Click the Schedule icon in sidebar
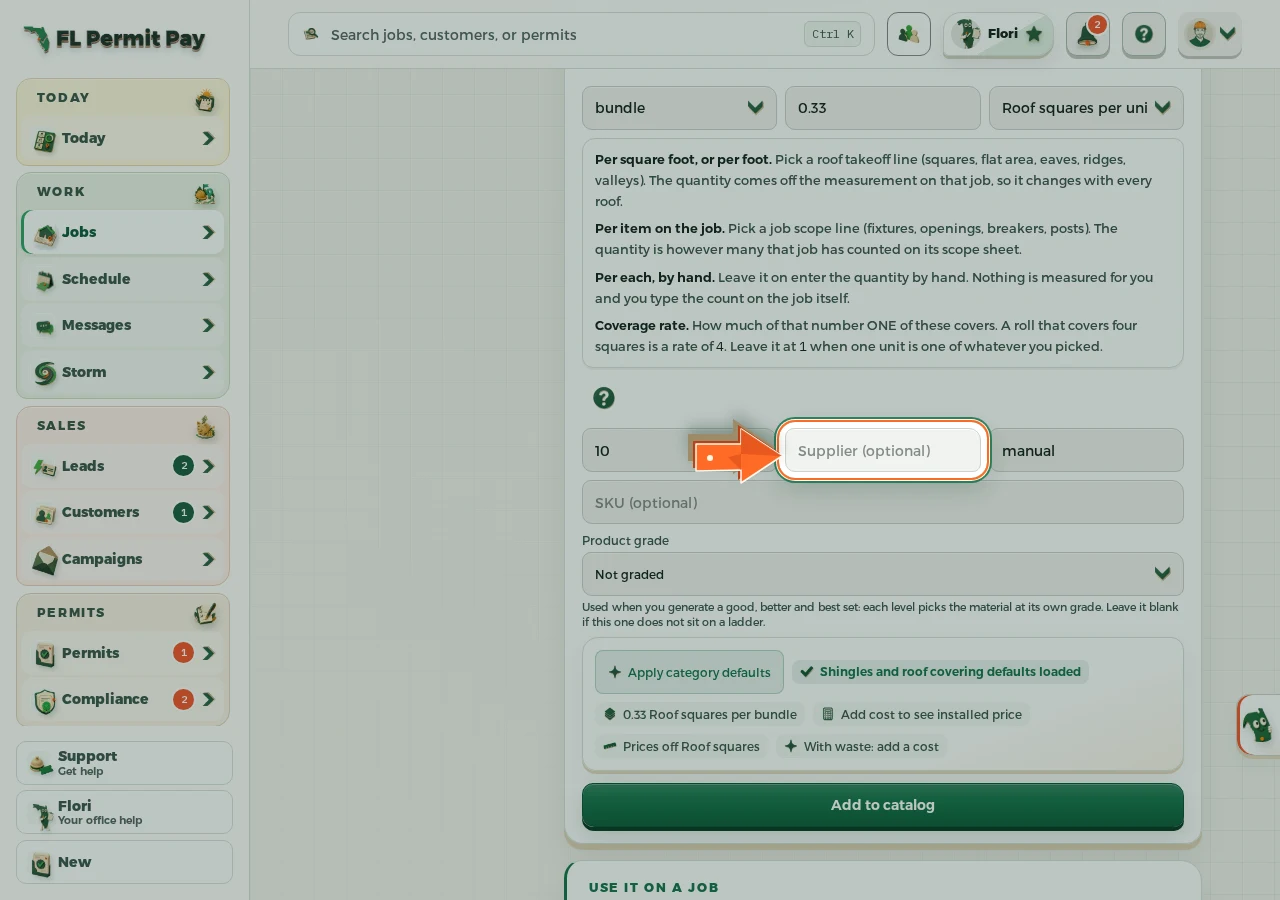This screenshot has height=900, width=1280. point(45,280)
